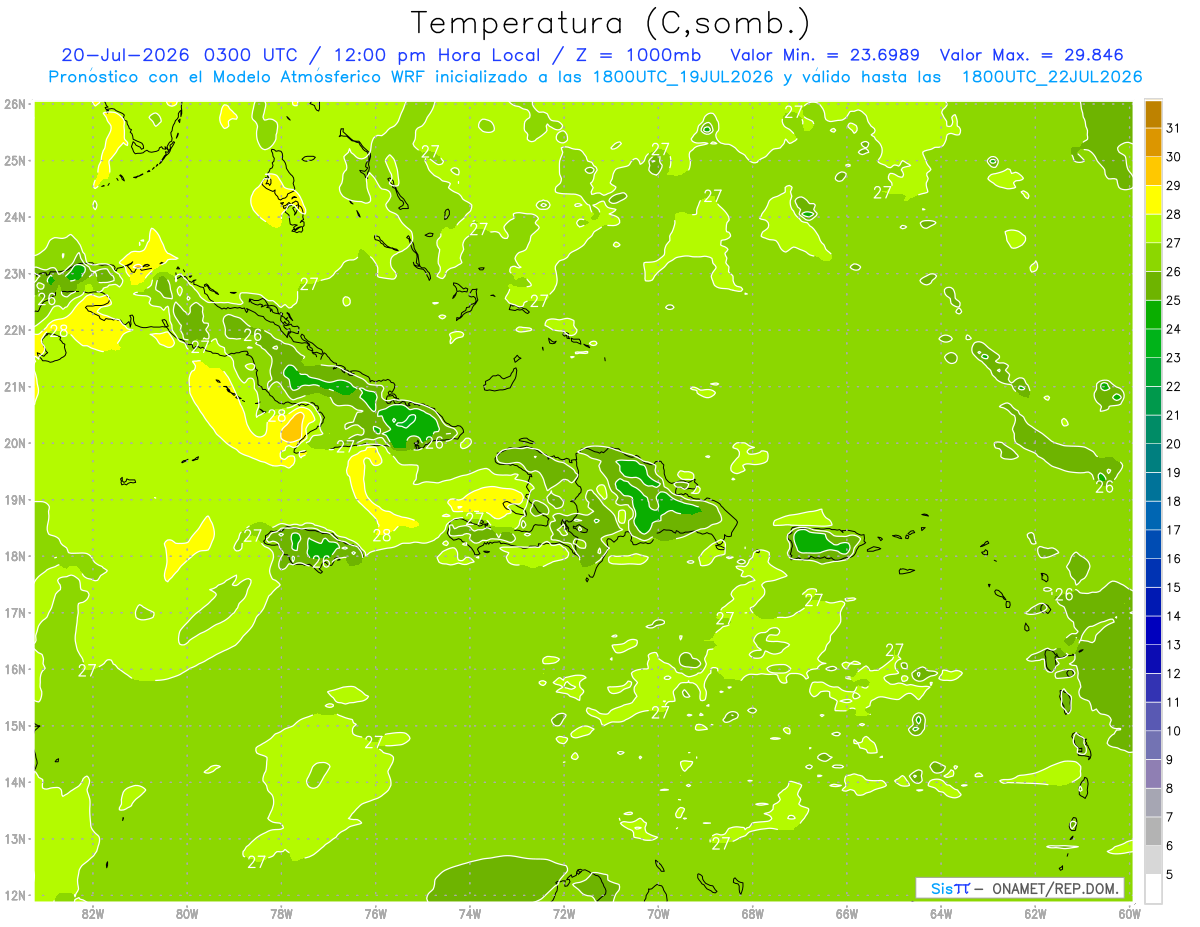Click the 70W longitude axis label
1200x927 pixels.
(x=658, y=913)
